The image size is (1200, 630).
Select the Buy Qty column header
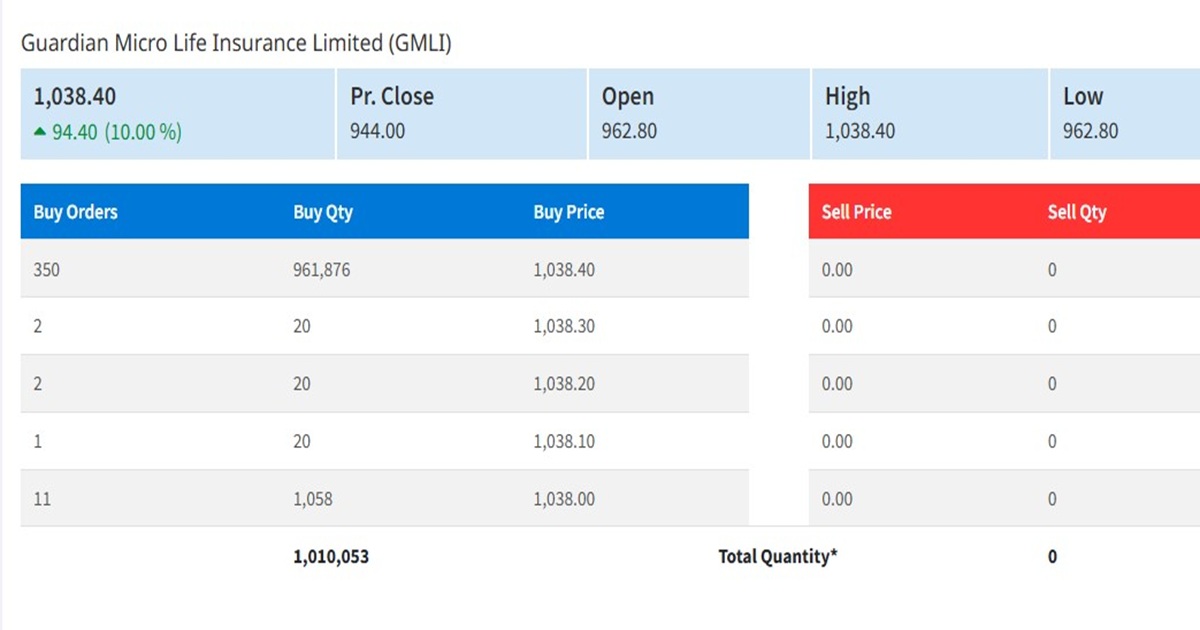323,212
